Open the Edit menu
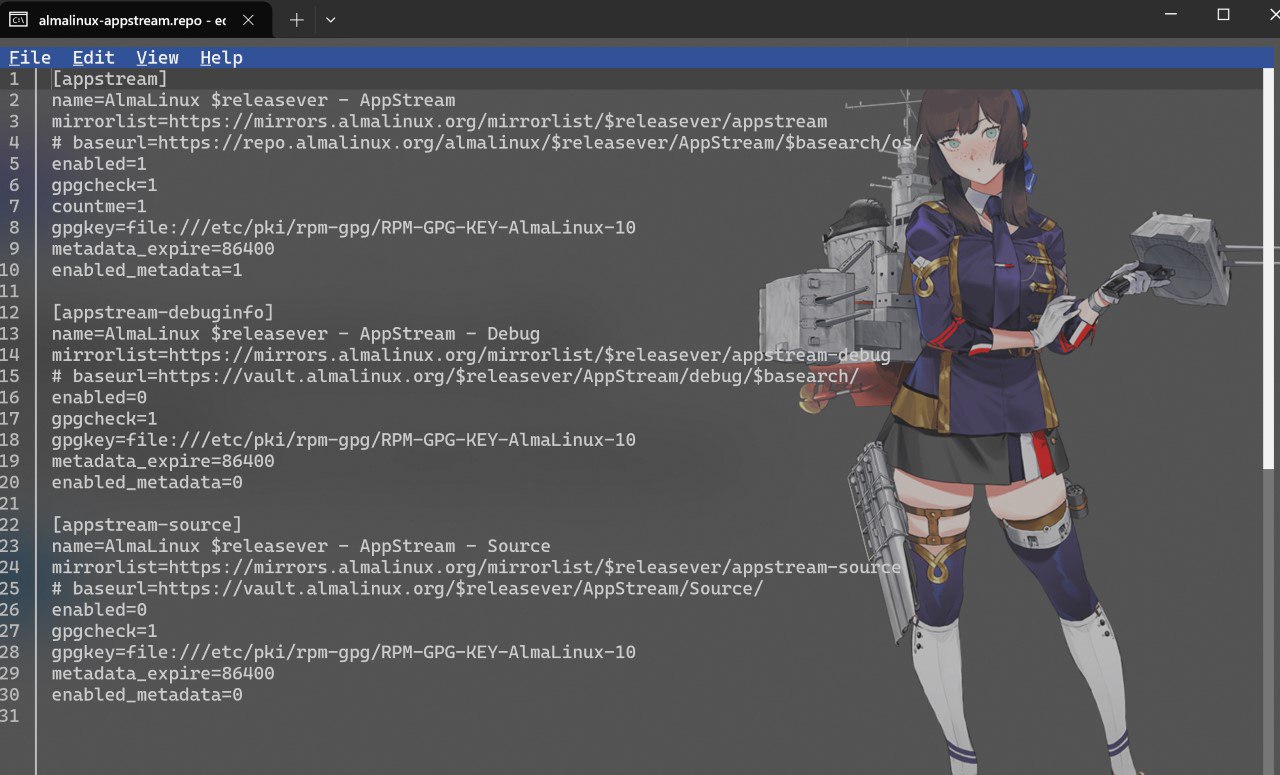This screenshot has width=1280, height=775. coord(93,58)
